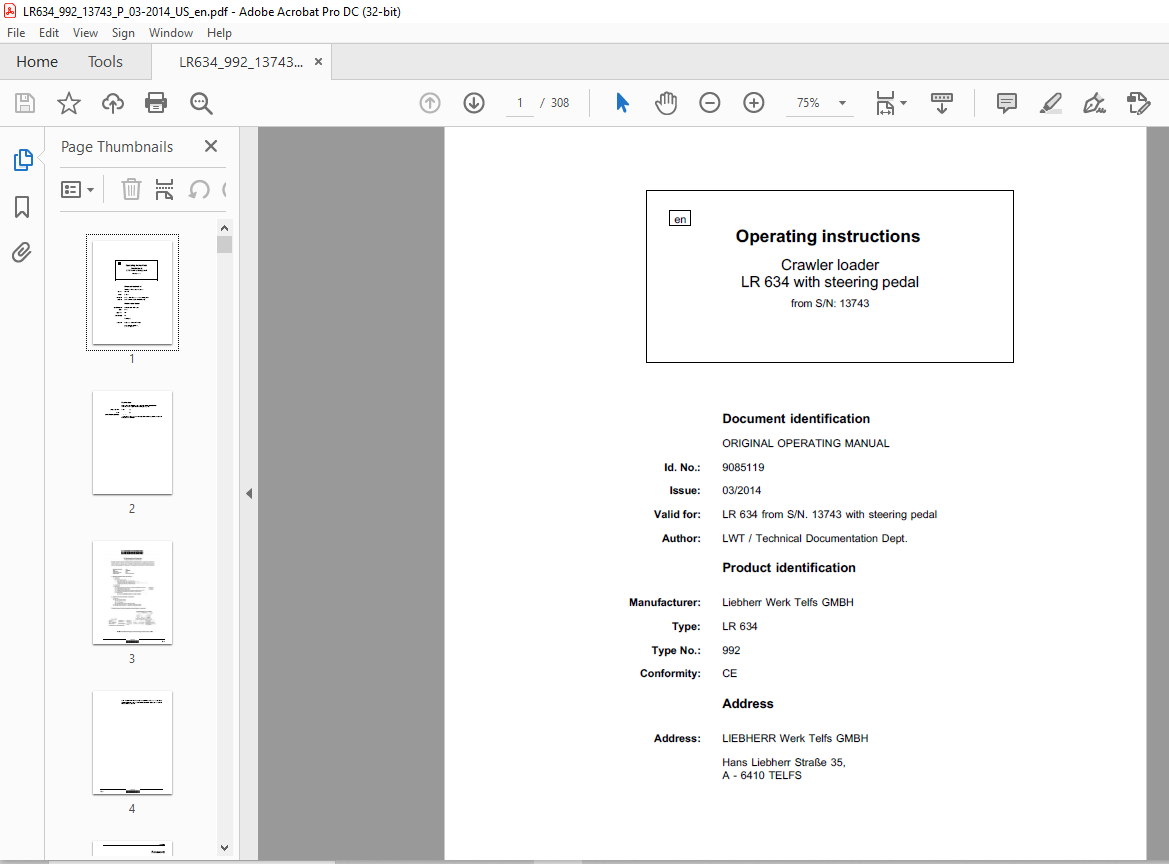Image resolution: width=1169 pixels, height=864 pixels.
Task: Click the 'Operating instructions' heading
Action: (x=828, y=236)
